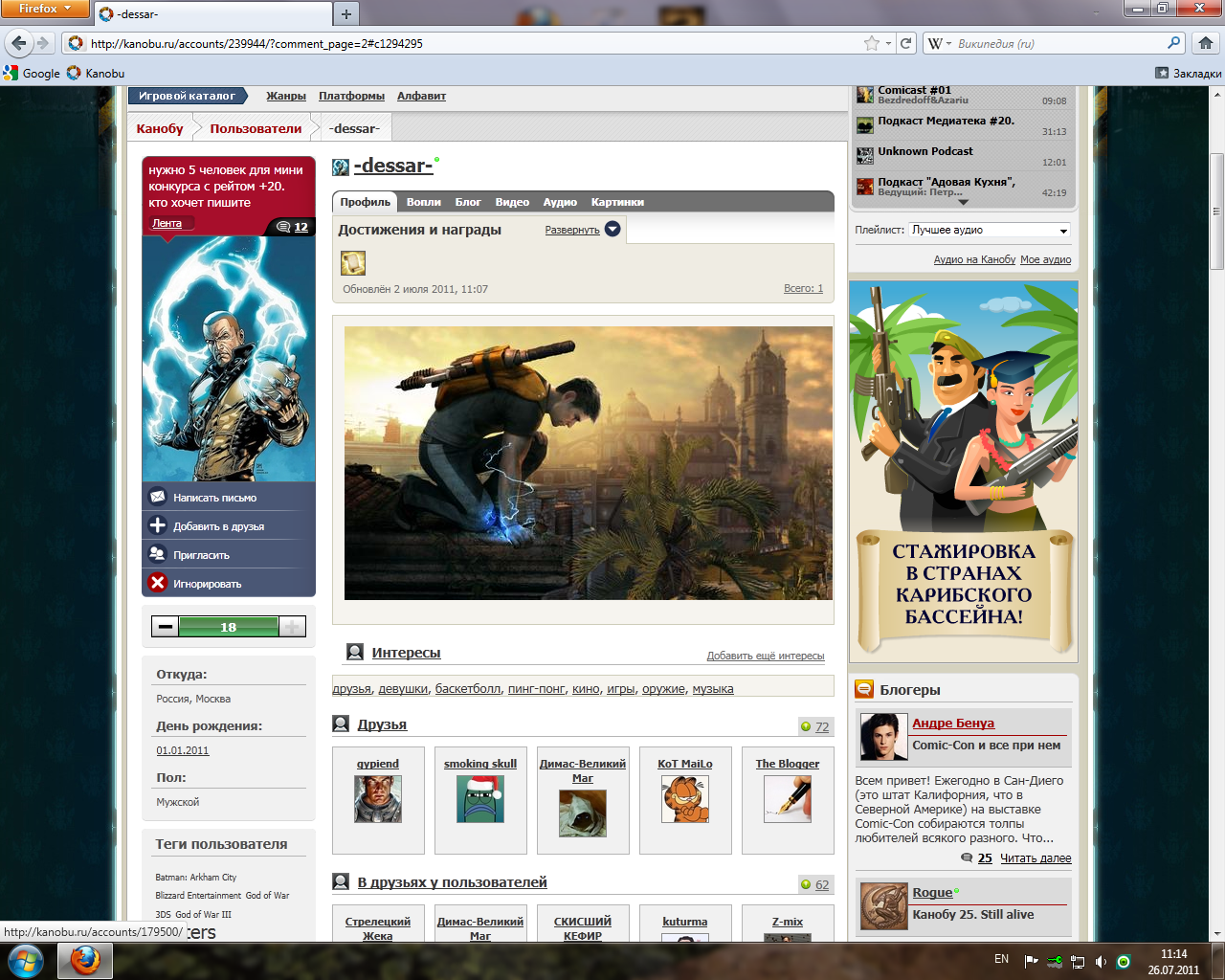
Task: Click the people icon for Пригласить
Action: [x=158, y=554]
